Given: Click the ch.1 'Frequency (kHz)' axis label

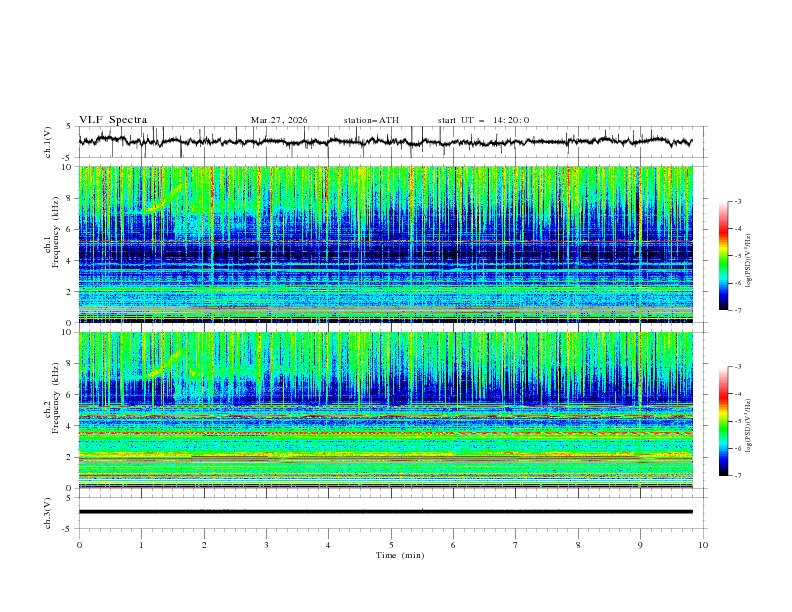Looking at the screenshot, I should (55, 230).
